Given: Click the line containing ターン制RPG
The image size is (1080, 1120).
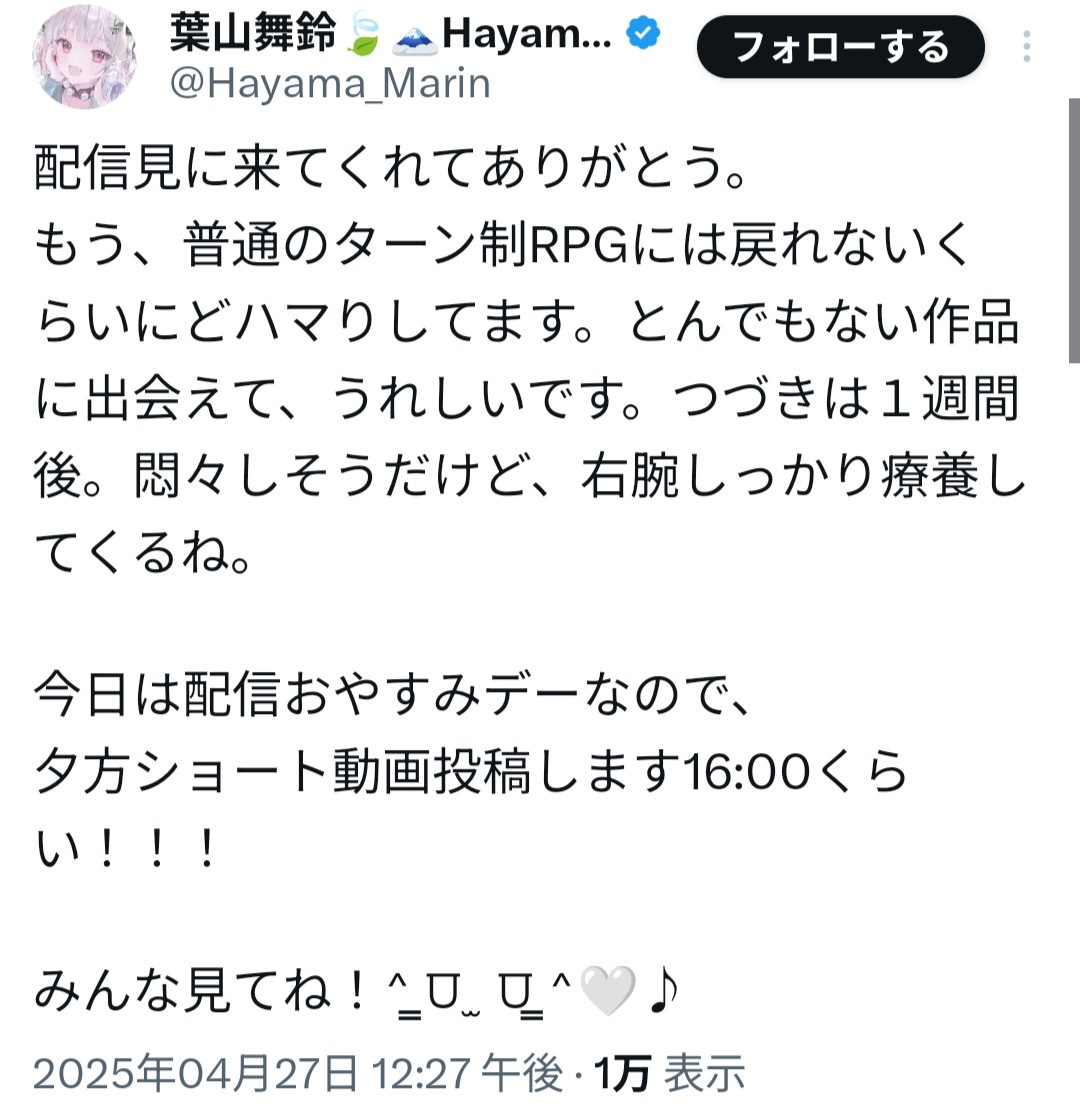Looking at the screenshot, I should pyautogui.click(x=503, y=245).
